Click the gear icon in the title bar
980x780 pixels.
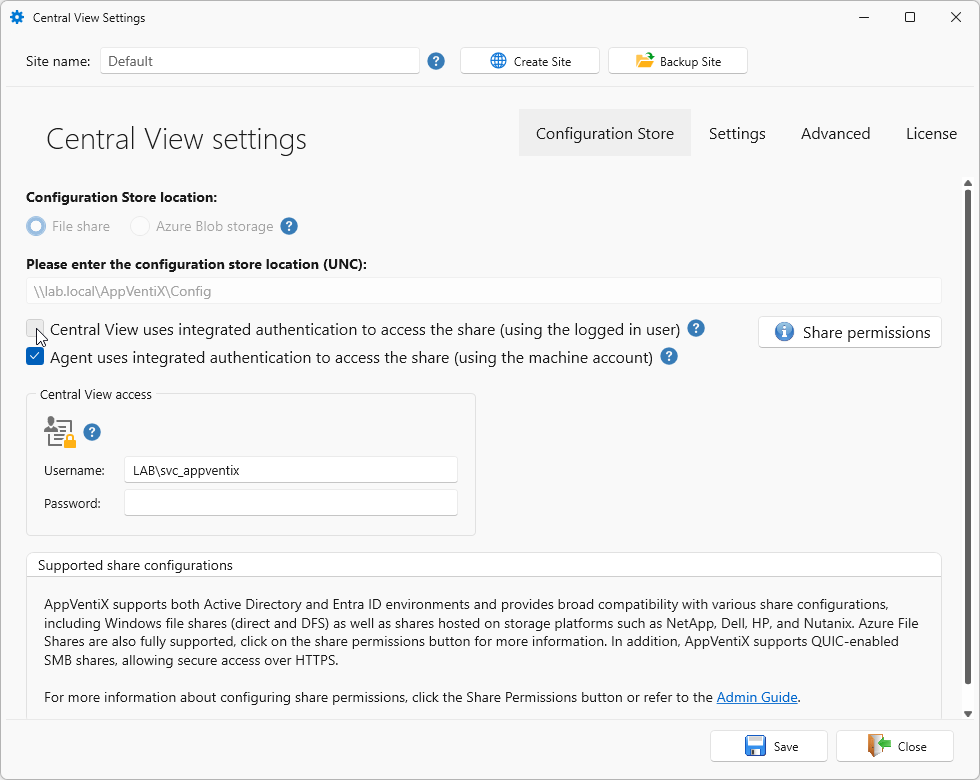pos(17,18)
